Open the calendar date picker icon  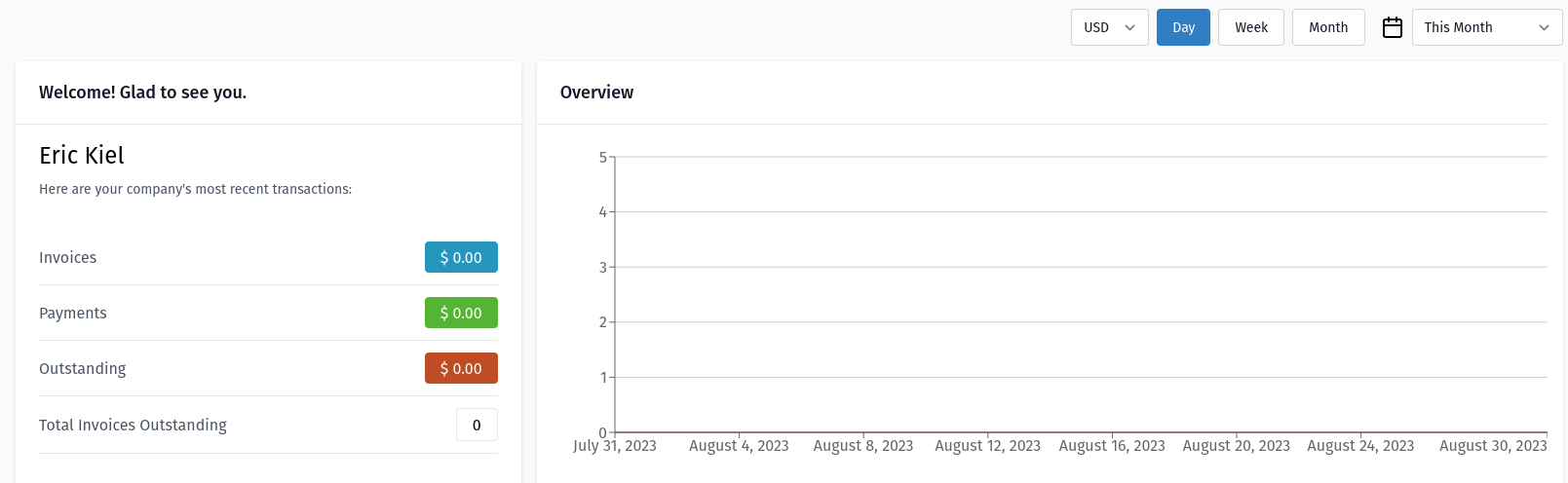tap(1393, 27)
